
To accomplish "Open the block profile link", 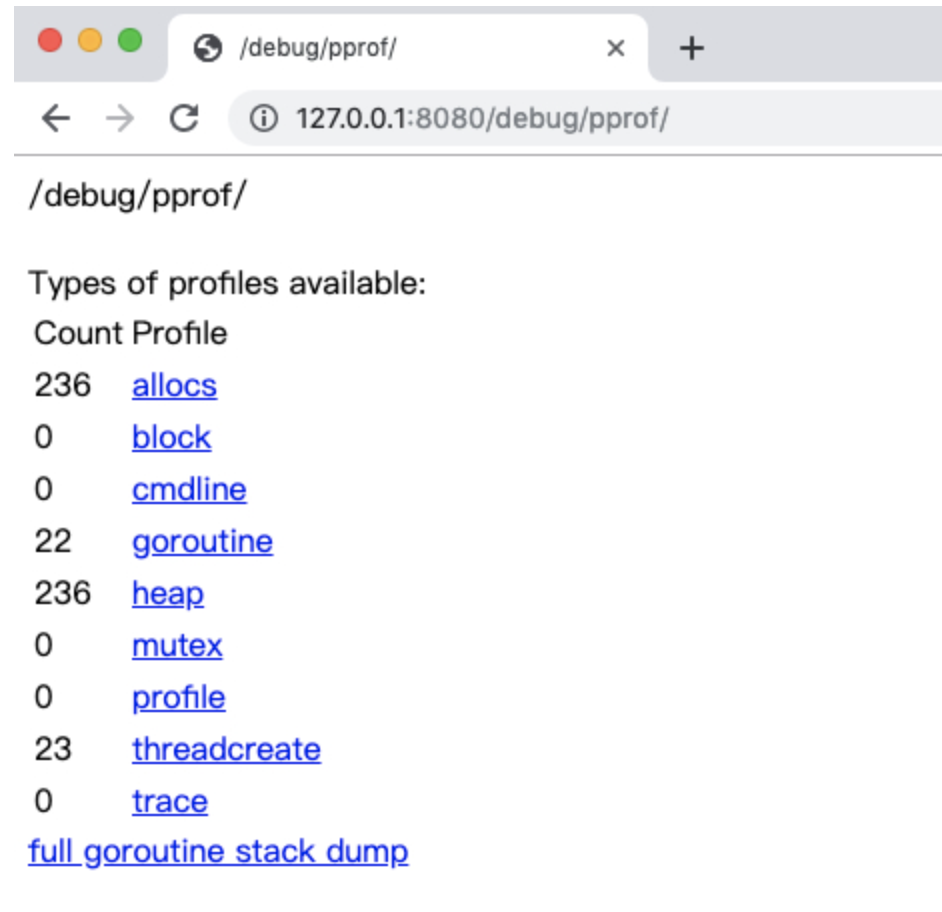I will [171, 438].
